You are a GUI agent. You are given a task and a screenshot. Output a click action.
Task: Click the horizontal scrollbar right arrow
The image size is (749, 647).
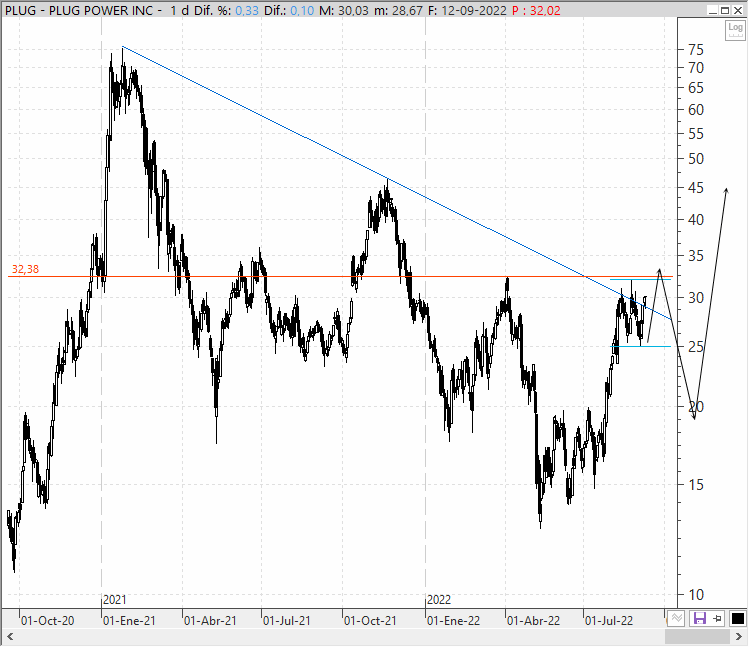point(739,636)
